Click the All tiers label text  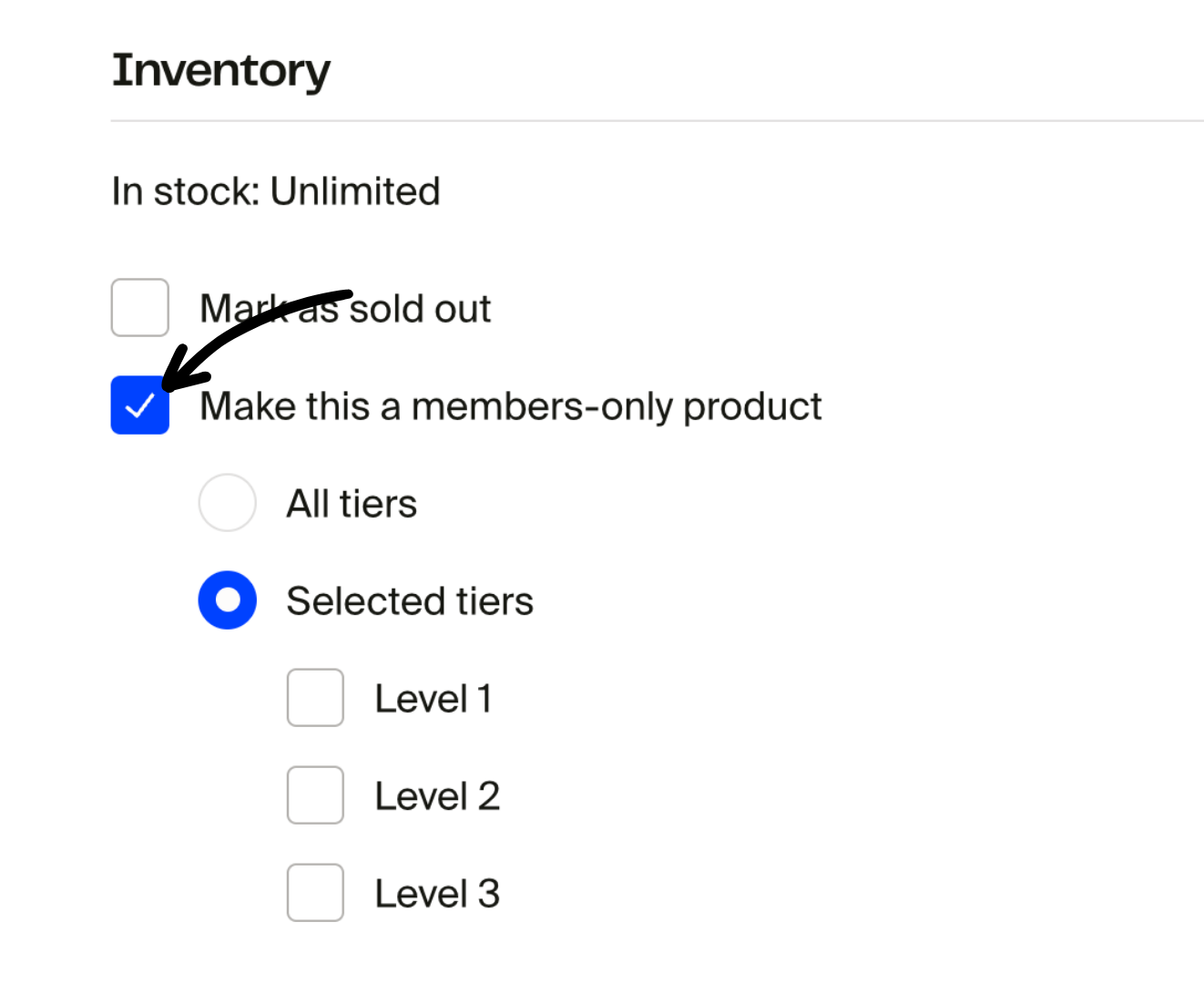coord(352,503)
